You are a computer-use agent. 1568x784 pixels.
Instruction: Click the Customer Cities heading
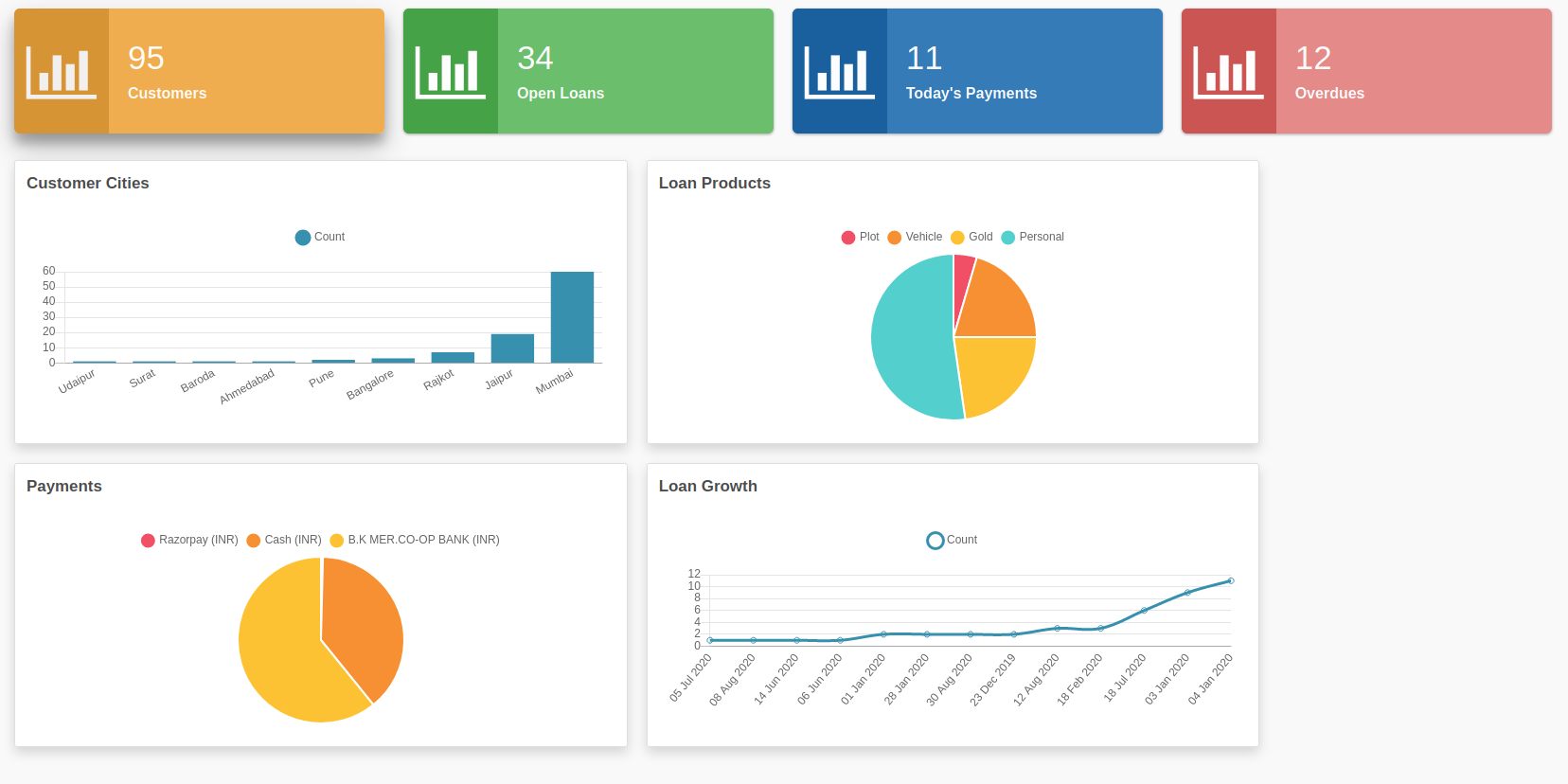(x=87, y=184)
